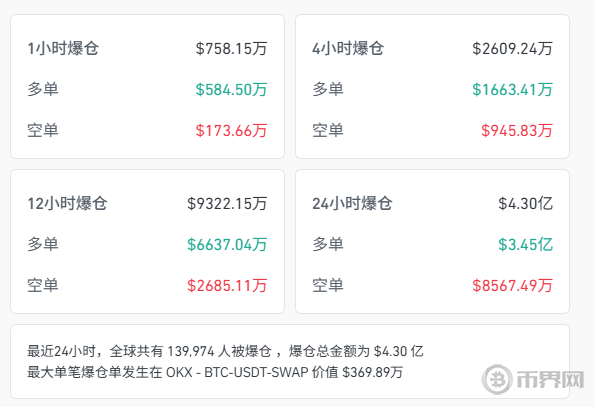
Task: Click the red $2685.11万 short value
Action: 227,285
